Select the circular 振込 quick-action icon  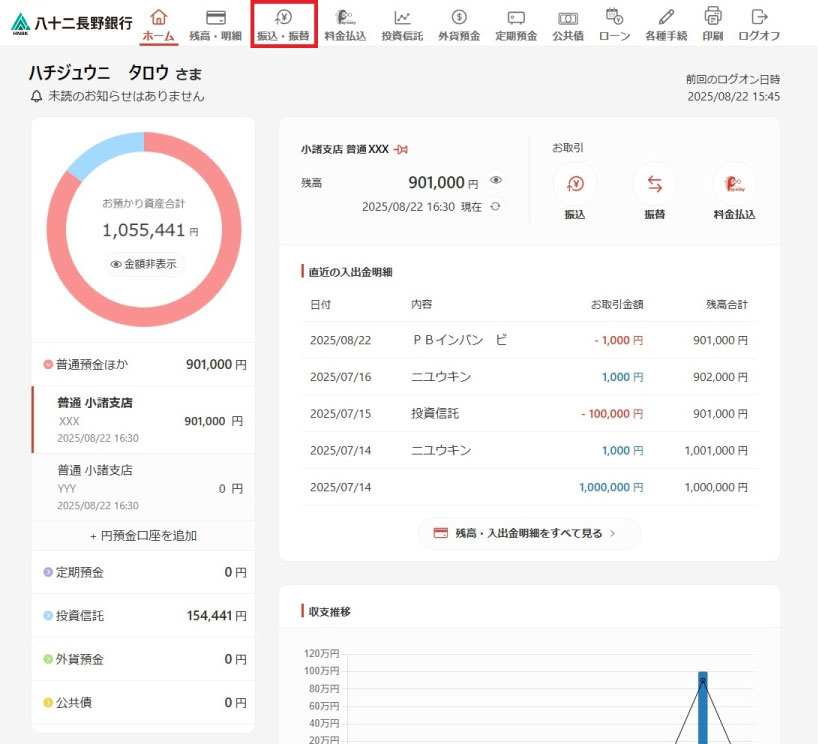(576, 184)
